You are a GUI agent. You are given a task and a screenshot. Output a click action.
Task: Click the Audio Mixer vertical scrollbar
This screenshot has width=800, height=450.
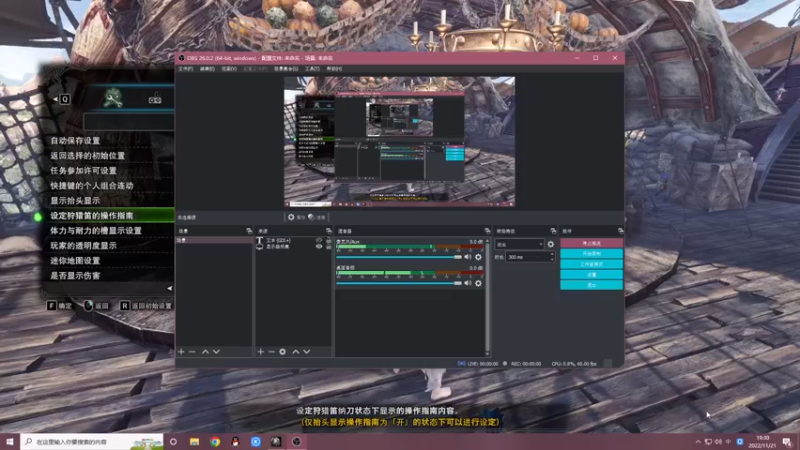point(488,296)
